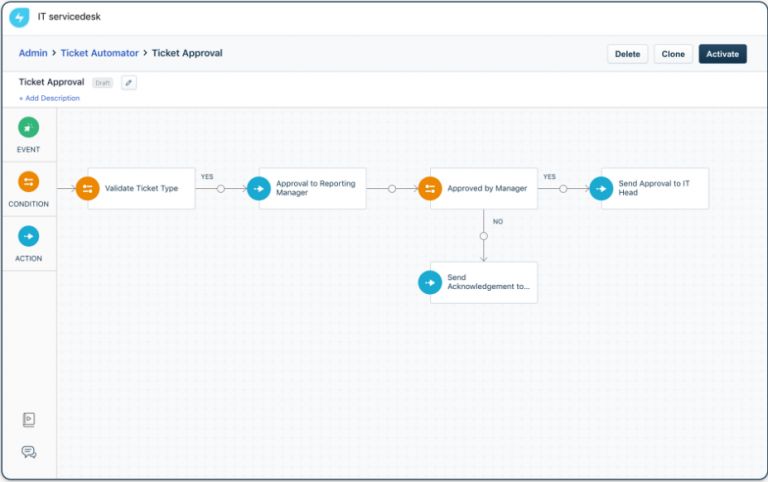Select the Approval to Reporting Manager node
This screenshot has width=768, height=482.
[313, 188]
